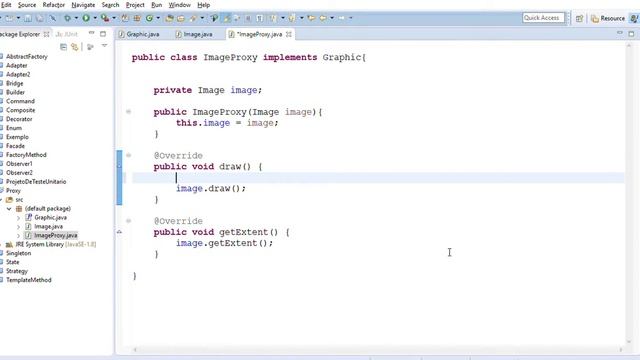Click the Save All toolbar icon

(x=40, y=18)
